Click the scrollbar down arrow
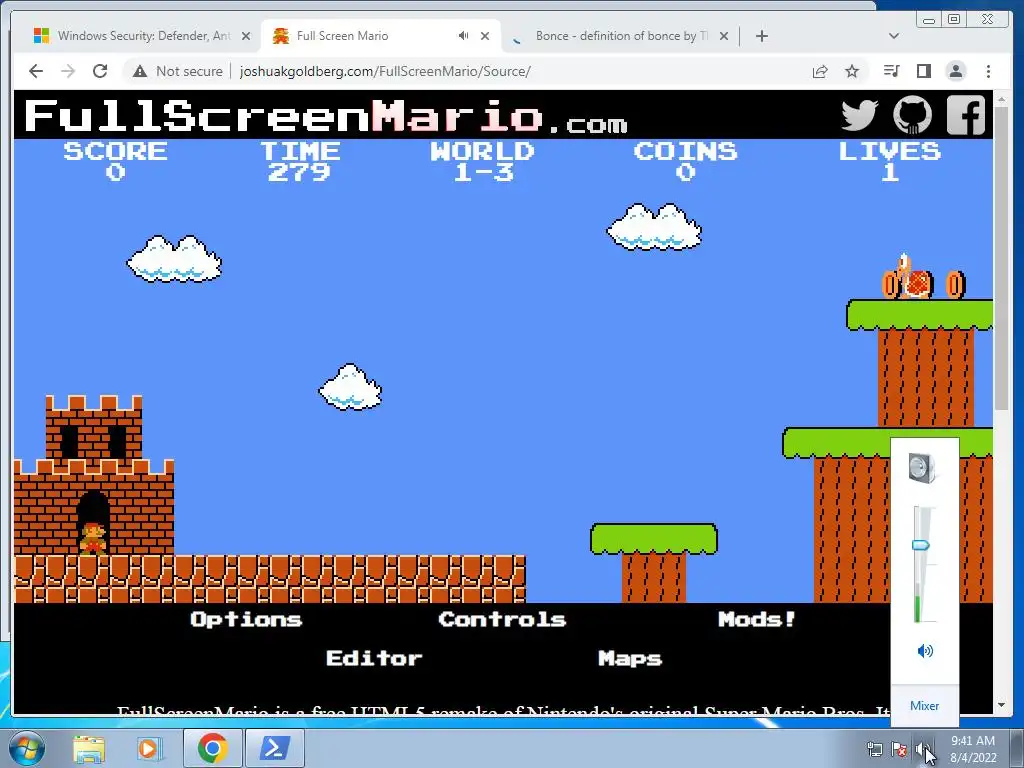Viewport: 1024px width, 768px height. (x=1001, y=706)
